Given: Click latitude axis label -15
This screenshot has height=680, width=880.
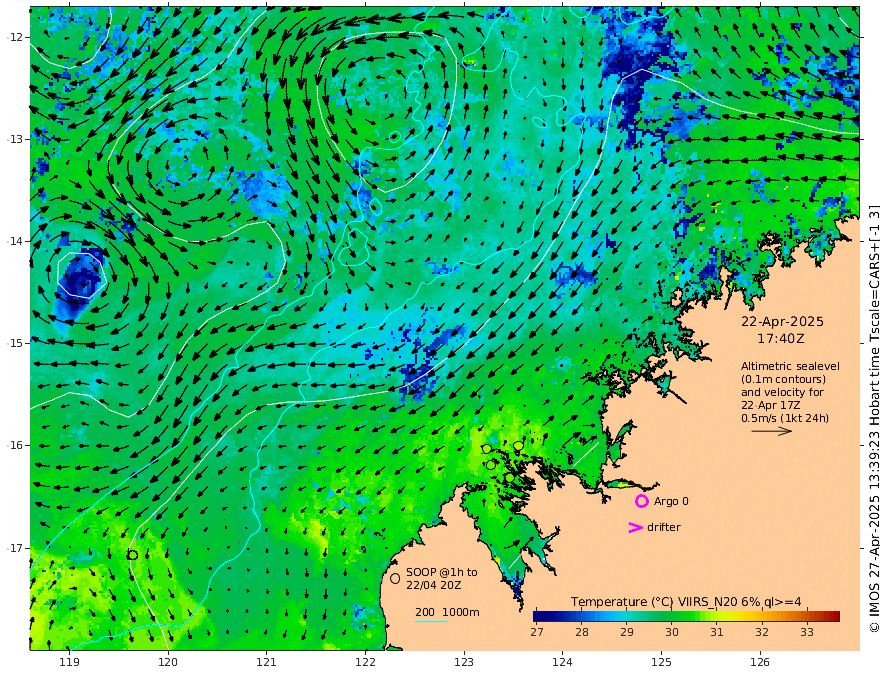Looking at the screenshot, I should pos(13,343).
